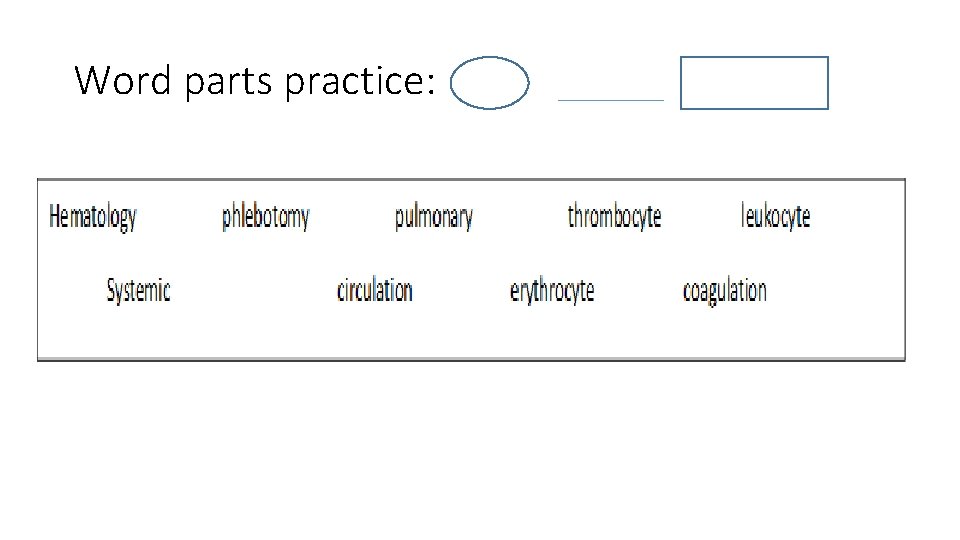Viewport: 960px width, 540px height.
Task: Select the word circulation
Action: (375, 290)
